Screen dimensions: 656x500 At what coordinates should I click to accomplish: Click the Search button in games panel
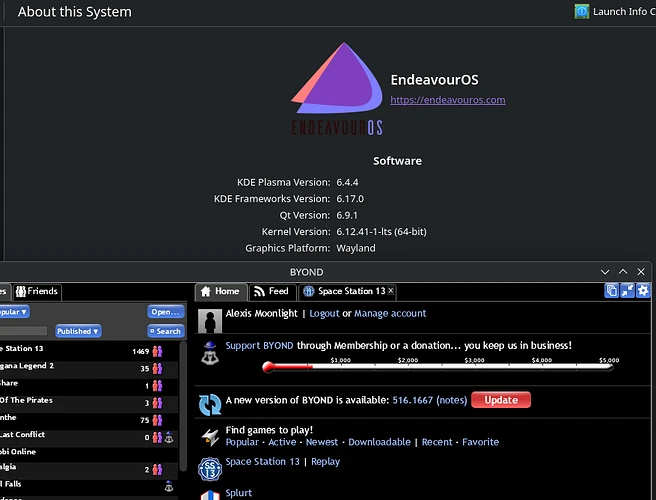[x=165, y=331]
